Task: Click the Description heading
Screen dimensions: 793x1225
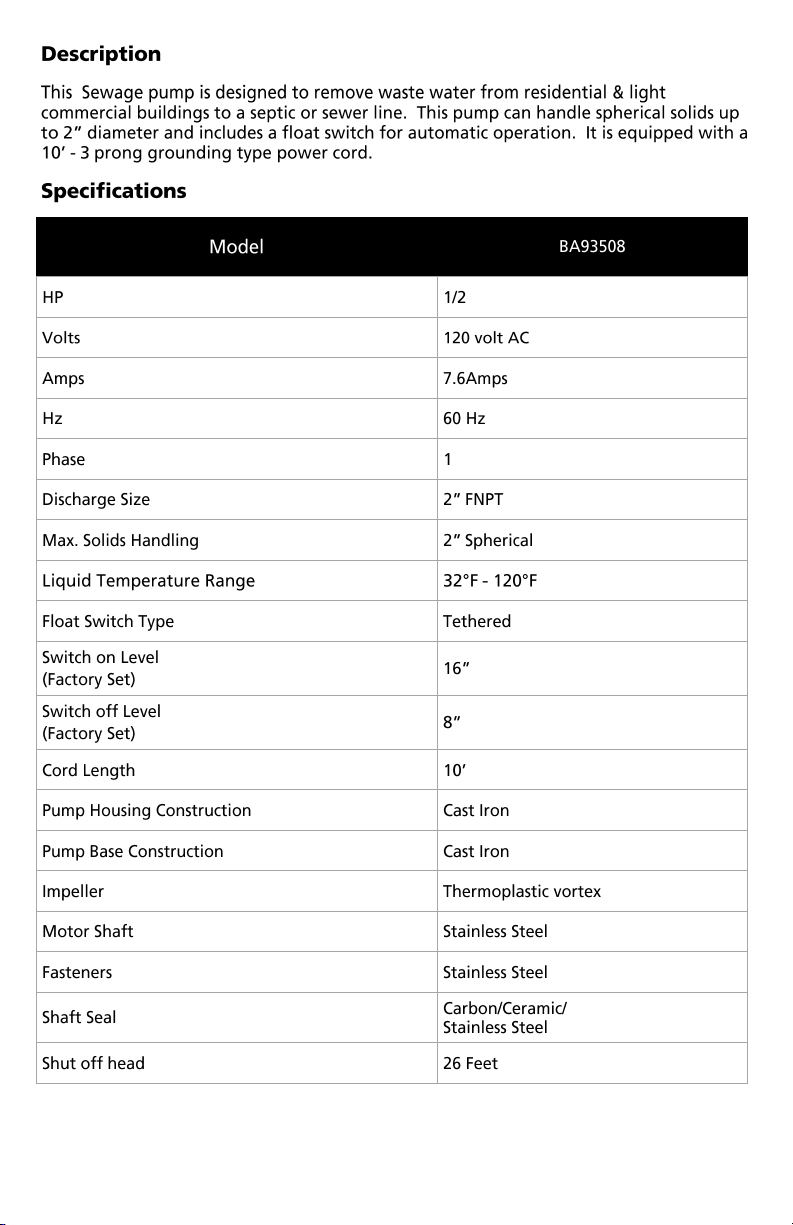Action: (101, 54)
